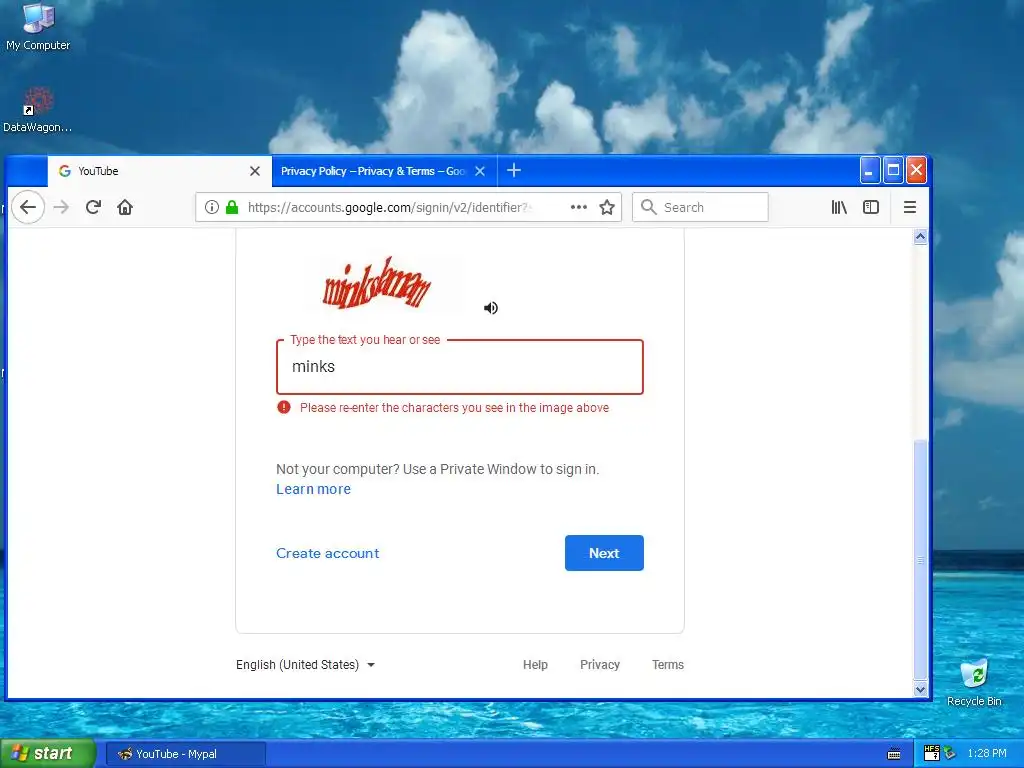Switch to the Privacy Policy tab

coord(384,171)
